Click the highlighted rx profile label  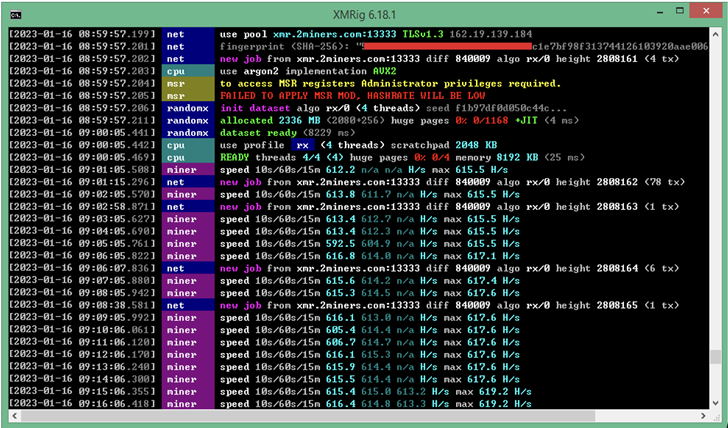303,145
